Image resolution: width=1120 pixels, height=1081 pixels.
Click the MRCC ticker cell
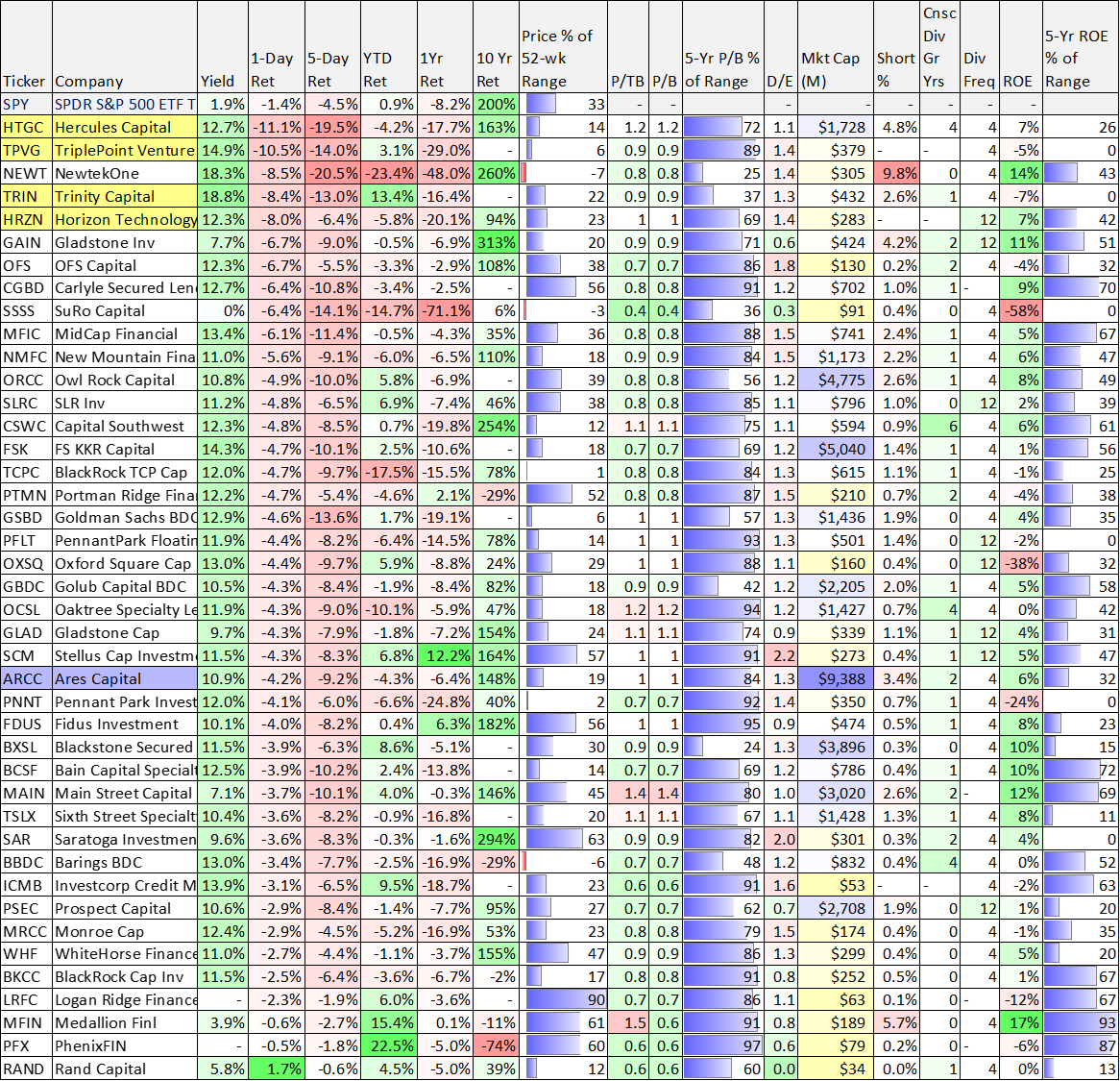(26, 930)
